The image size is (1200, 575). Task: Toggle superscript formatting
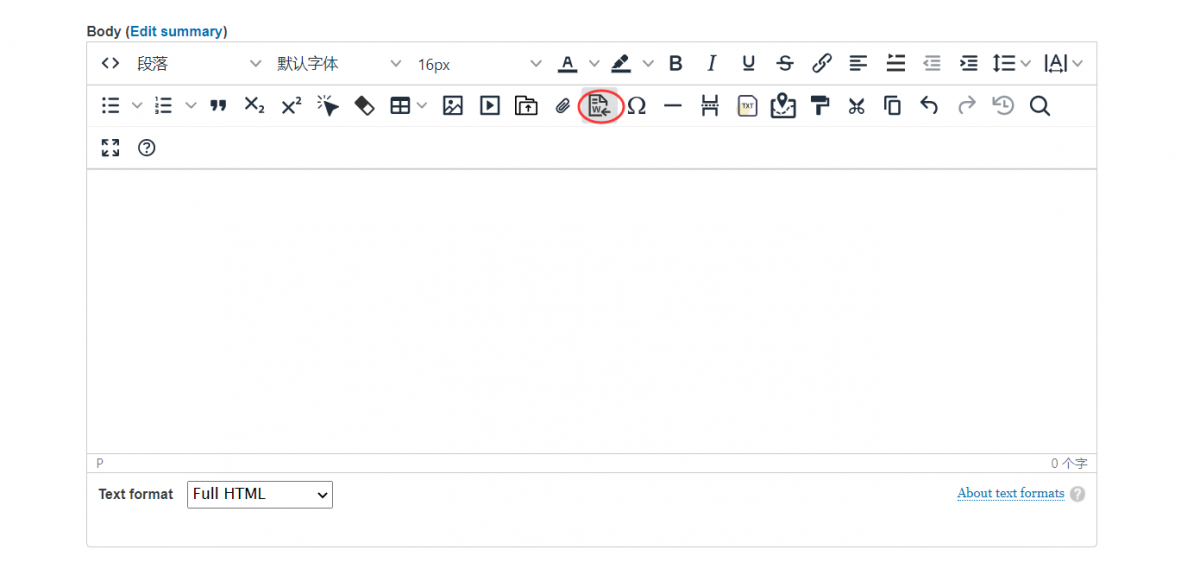(x=291, y=106)
